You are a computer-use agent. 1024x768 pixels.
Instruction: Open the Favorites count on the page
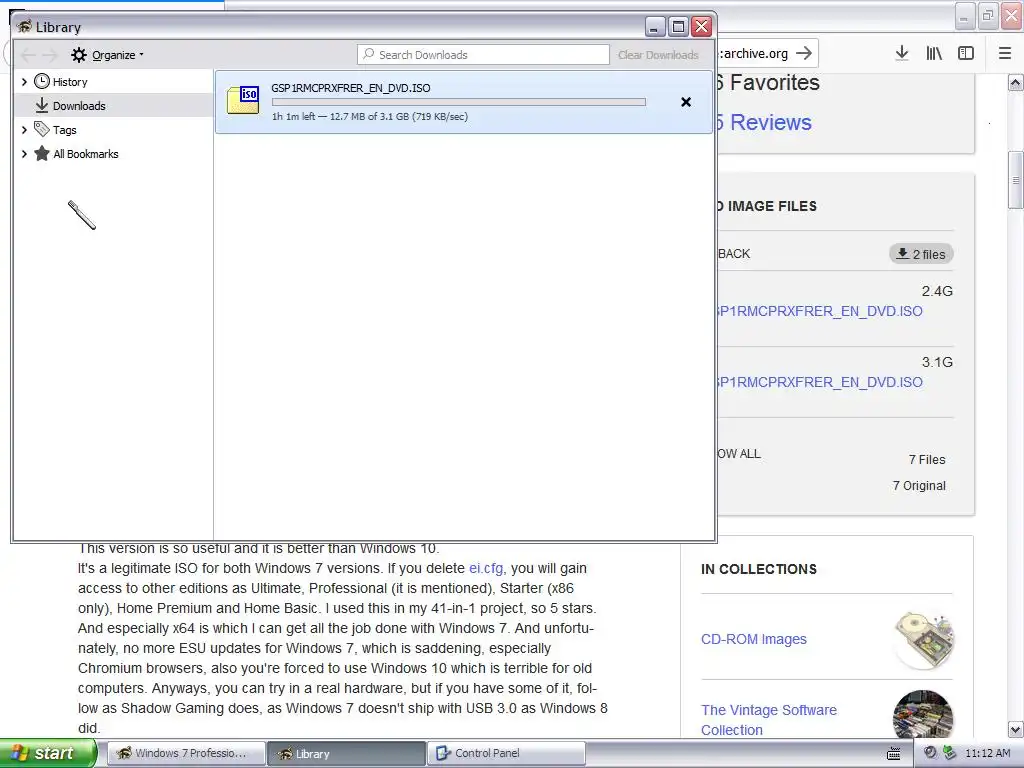pos(768,82)
